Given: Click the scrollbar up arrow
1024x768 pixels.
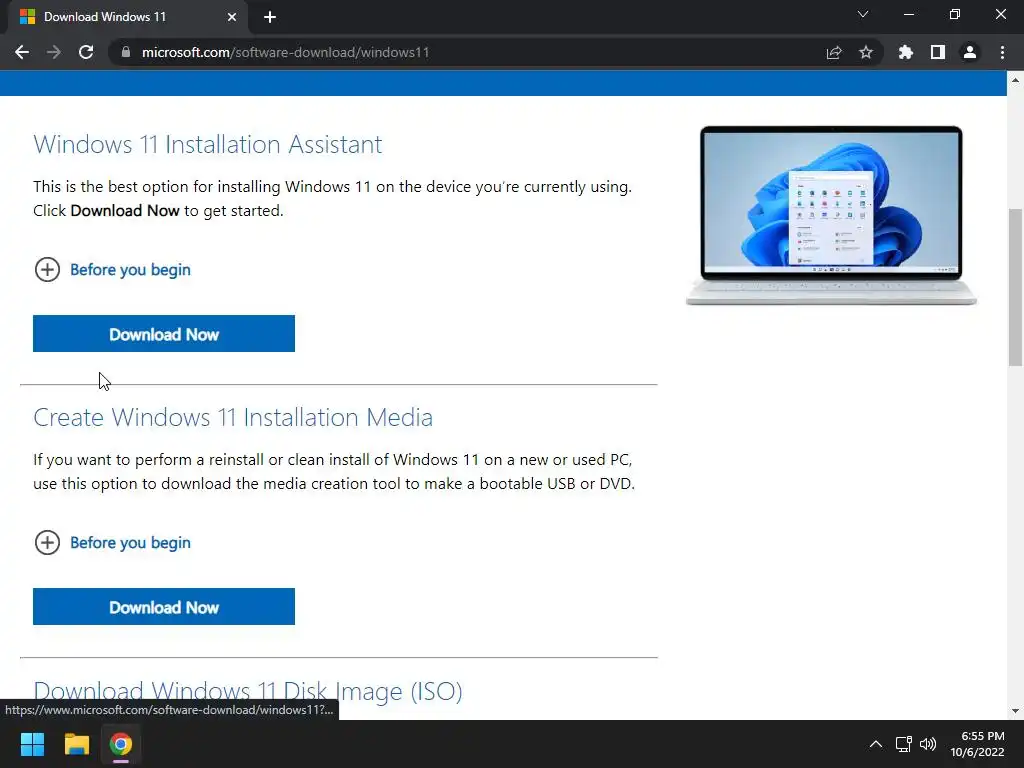Looking at the screenshot, I should click(1015, 80).
